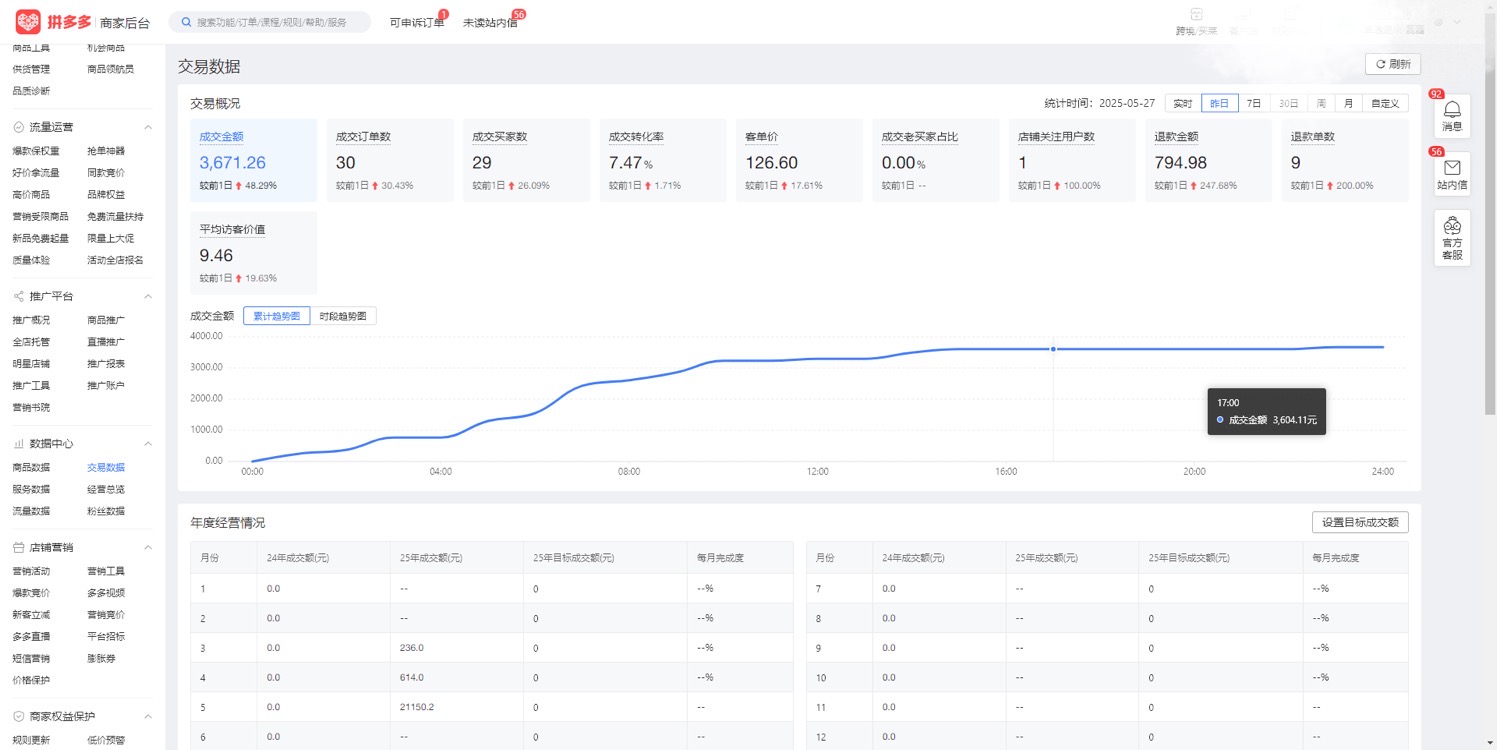
Task: Switch the chart to 时段趋势图
Action: (343, 316)
